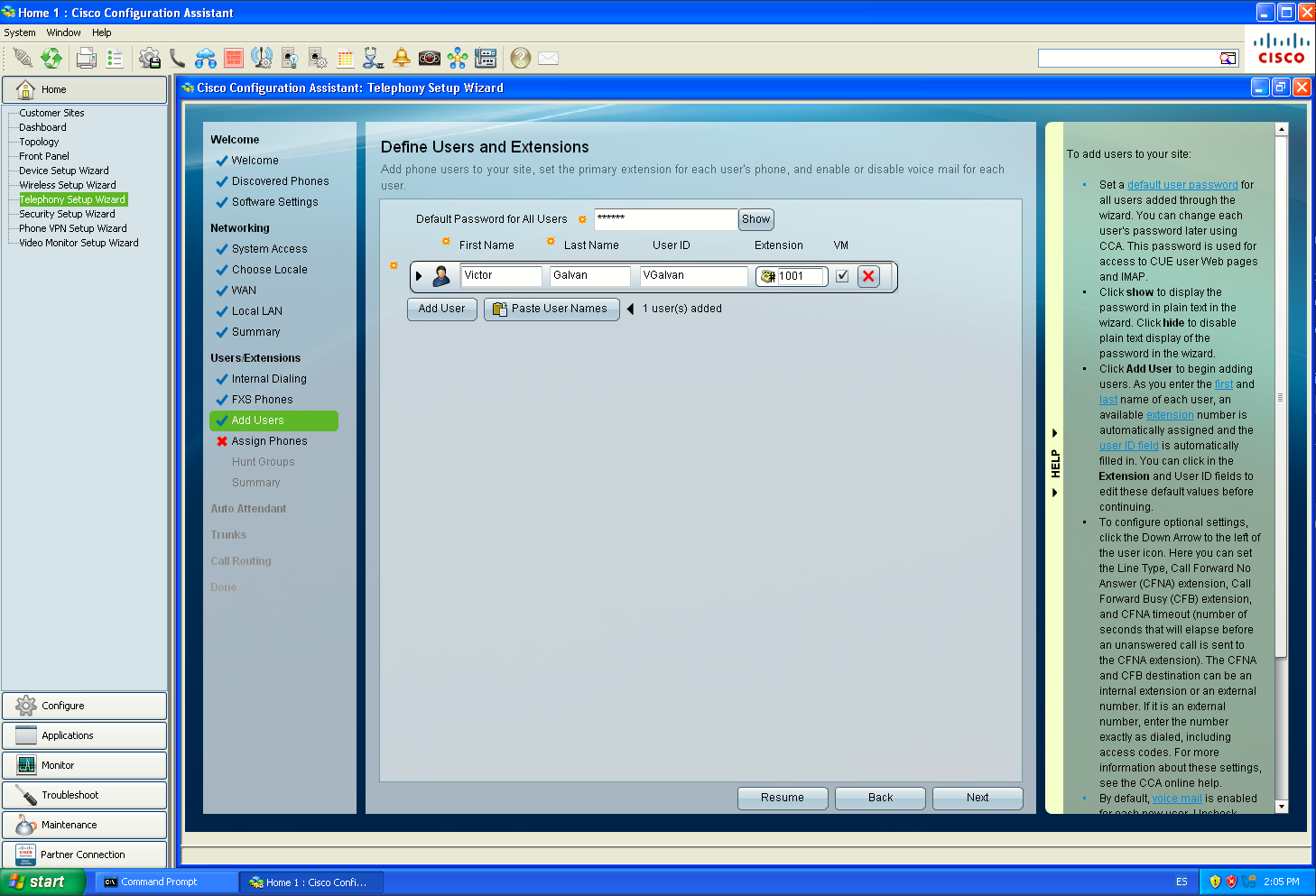1316x896 pixels.
Task: Click the stethoscope health icon
Action: (x=374, y=59)
